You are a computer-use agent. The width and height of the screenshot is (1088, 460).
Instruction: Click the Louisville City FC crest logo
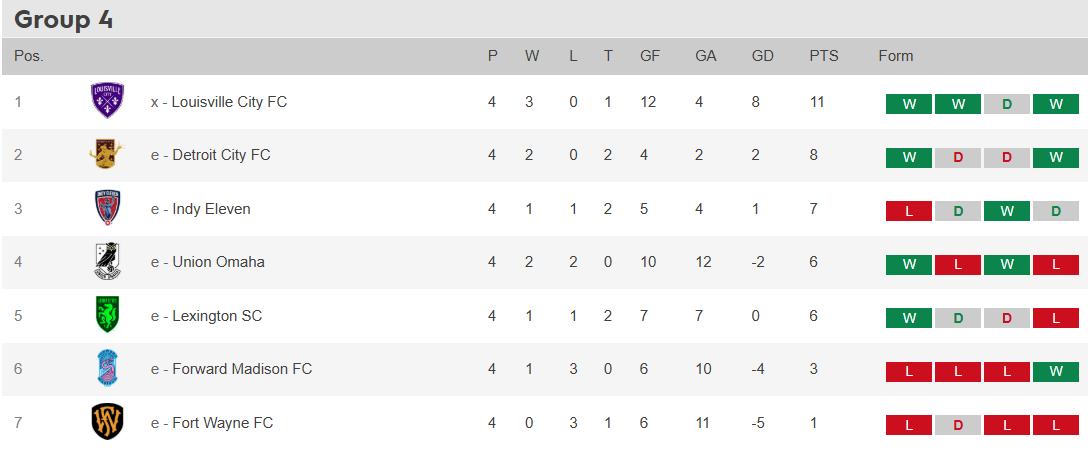click(108, 101)
